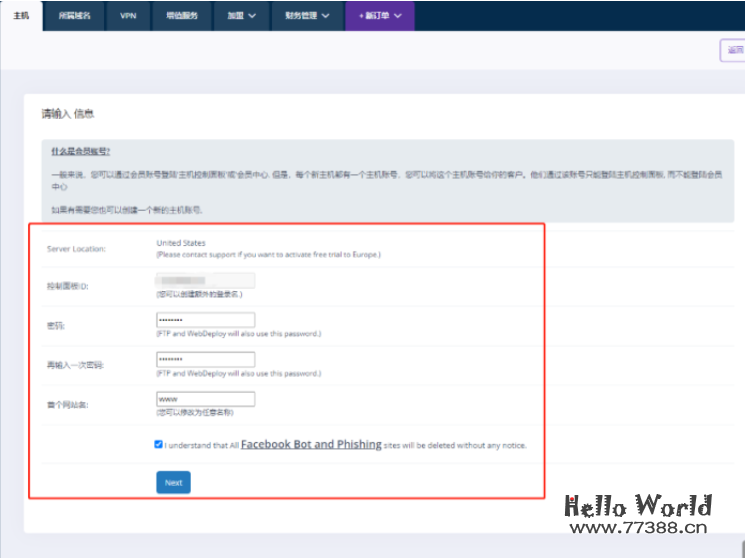
Task: Click the Hello World watermark logo
Action: tap(637, 506)
